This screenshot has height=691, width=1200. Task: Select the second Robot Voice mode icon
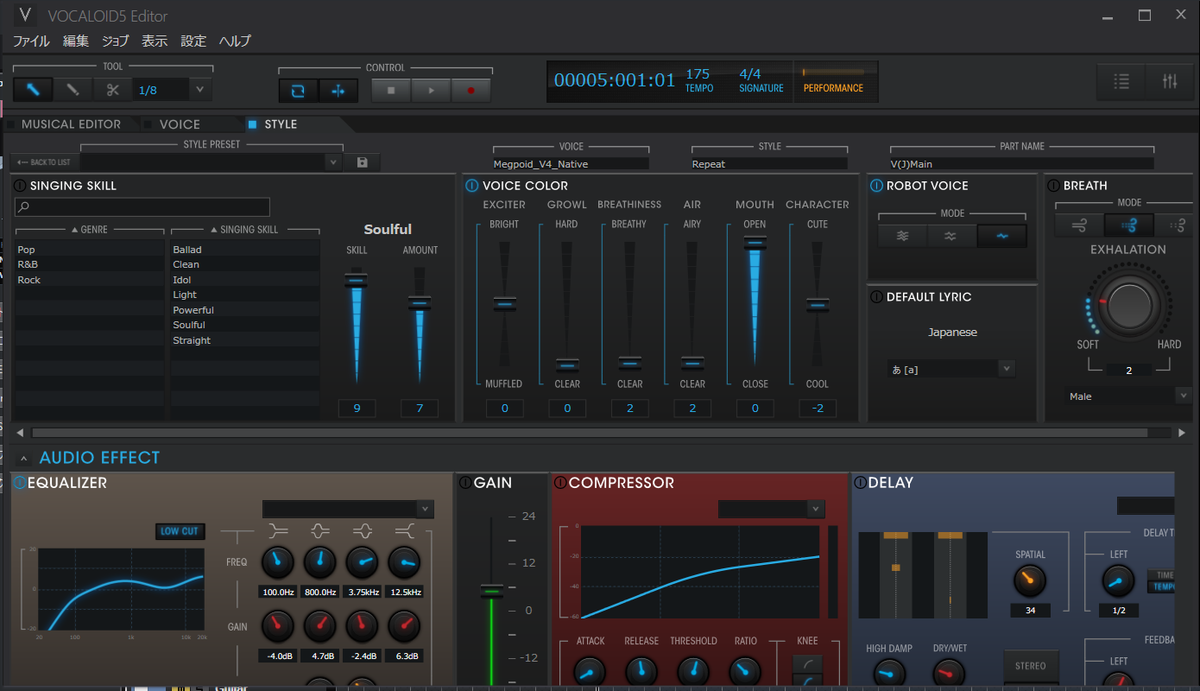[x=951, y=236]
